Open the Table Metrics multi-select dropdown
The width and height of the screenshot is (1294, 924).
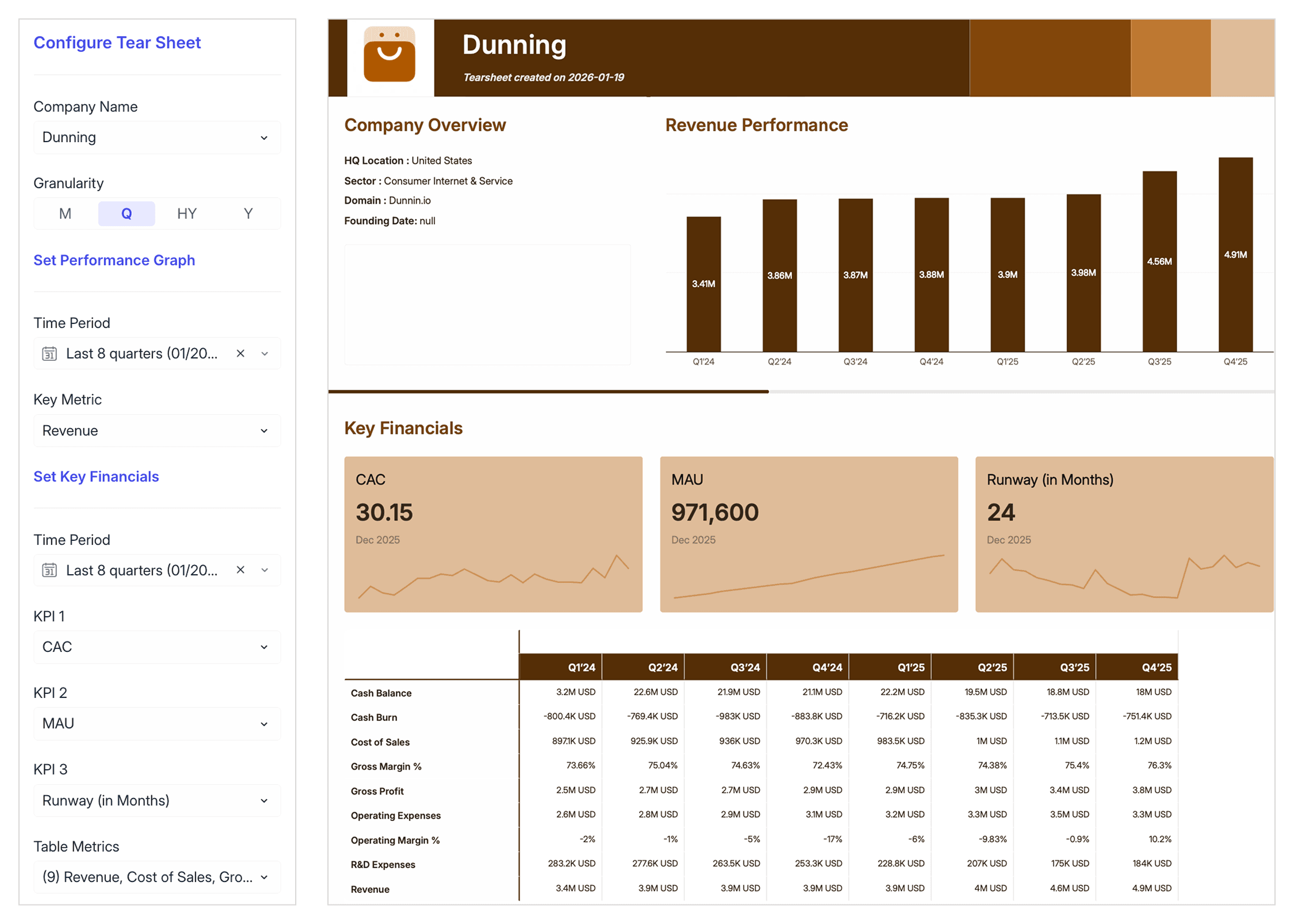pos(157,877)
